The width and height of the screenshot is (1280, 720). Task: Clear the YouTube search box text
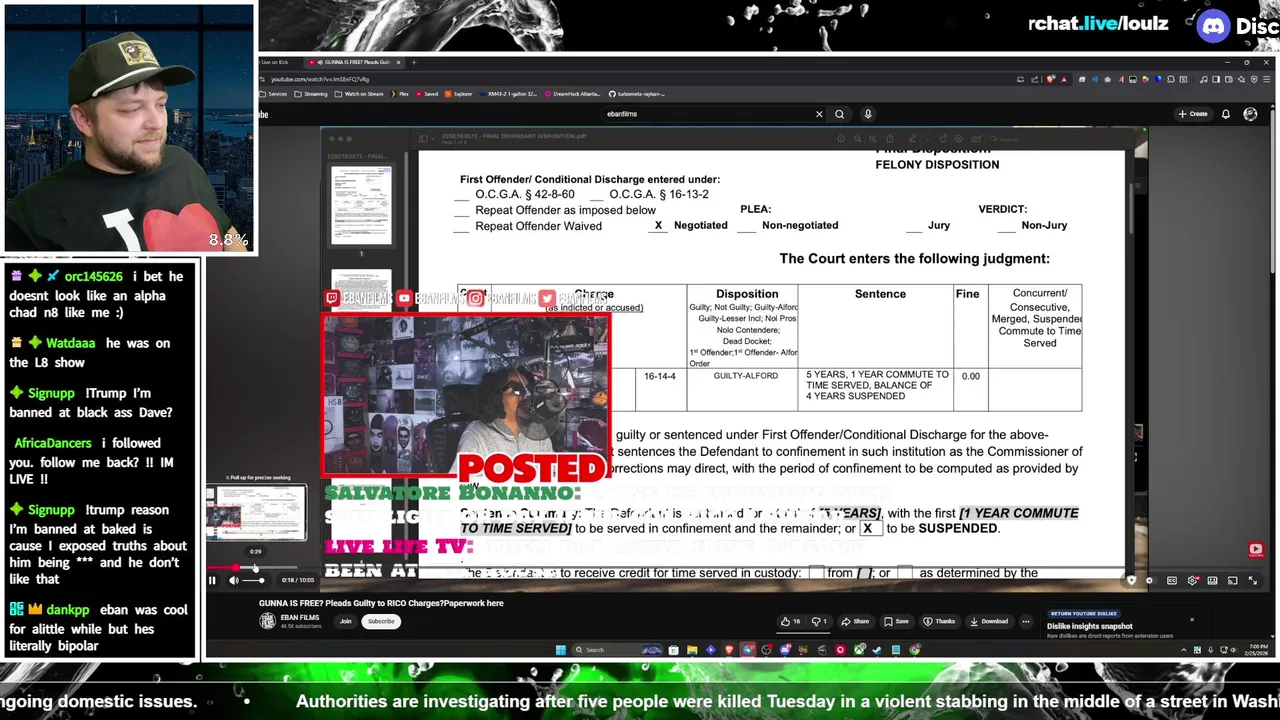click(819, 114)
